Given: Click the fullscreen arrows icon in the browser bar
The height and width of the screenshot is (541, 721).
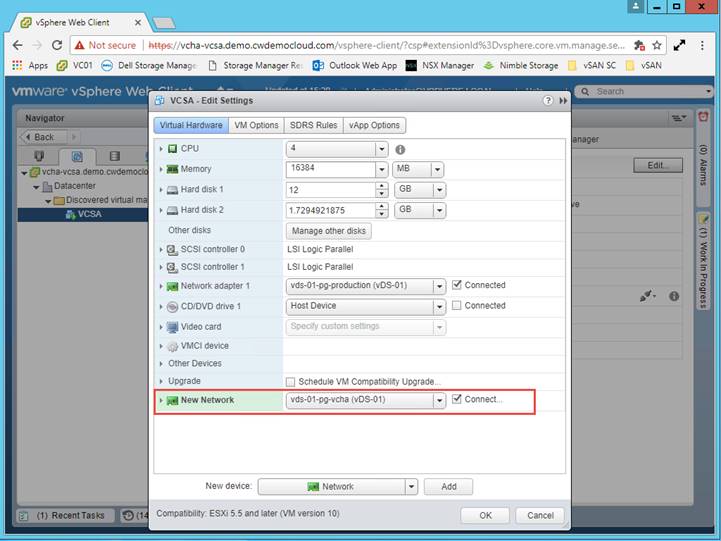Looking at the screenshot, I should [x=679, y=45].
